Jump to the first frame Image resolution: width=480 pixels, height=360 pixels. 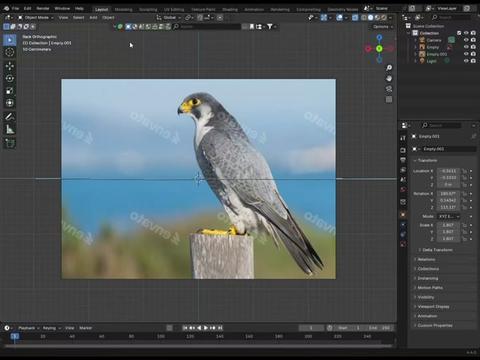pyautogui.click(x=185, y=328)
